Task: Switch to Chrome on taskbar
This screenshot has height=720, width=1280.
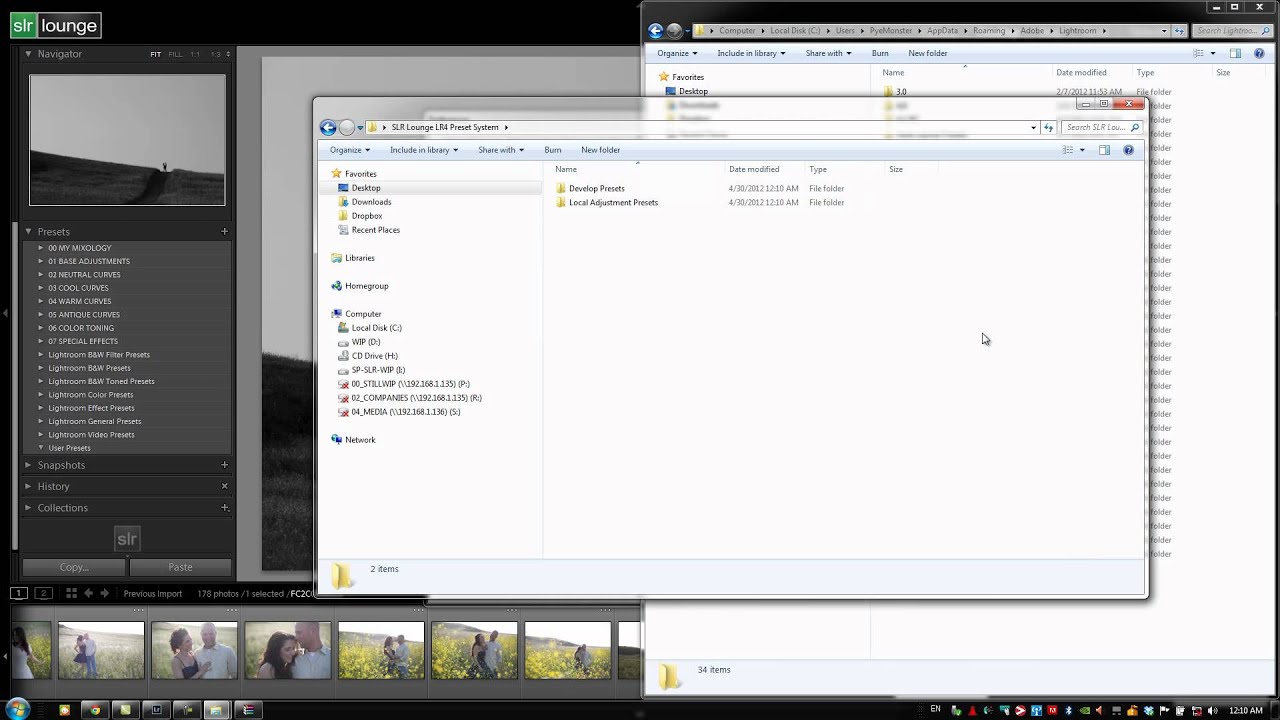Action: tap(95, 710)
